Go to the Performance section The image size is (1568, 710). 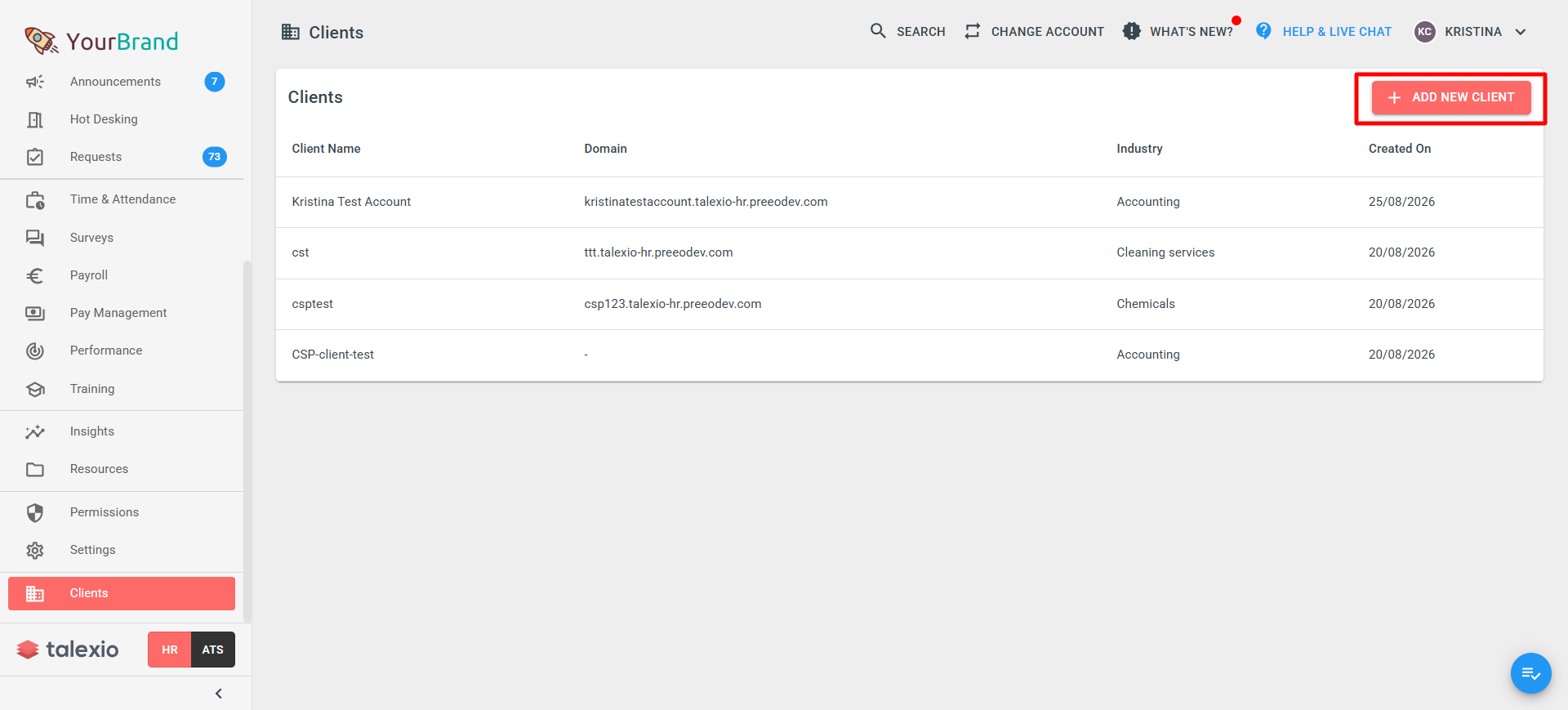point(122,351)
